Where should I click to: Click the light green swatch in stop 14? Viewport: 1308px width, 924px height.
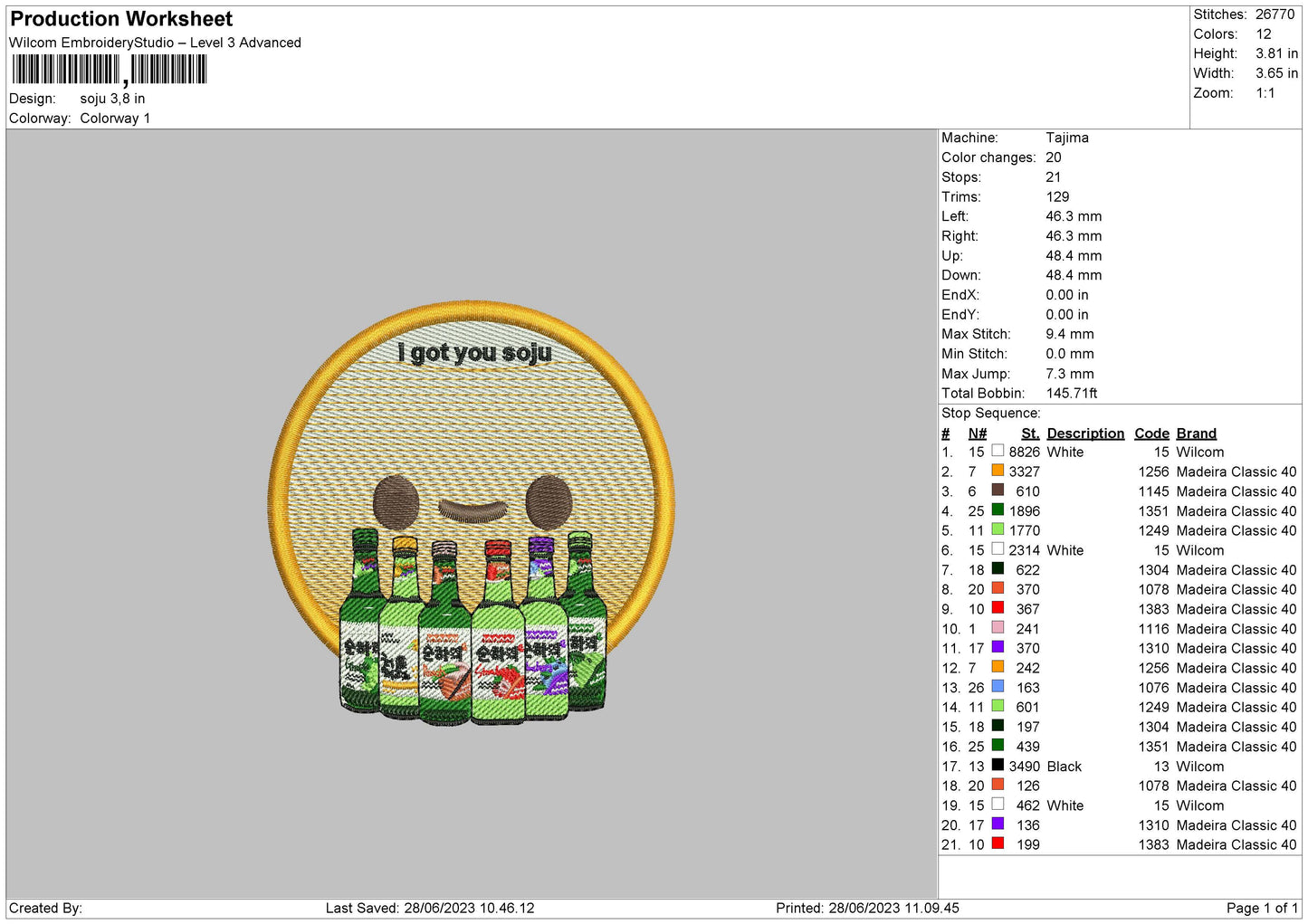[x=998, y=706]
